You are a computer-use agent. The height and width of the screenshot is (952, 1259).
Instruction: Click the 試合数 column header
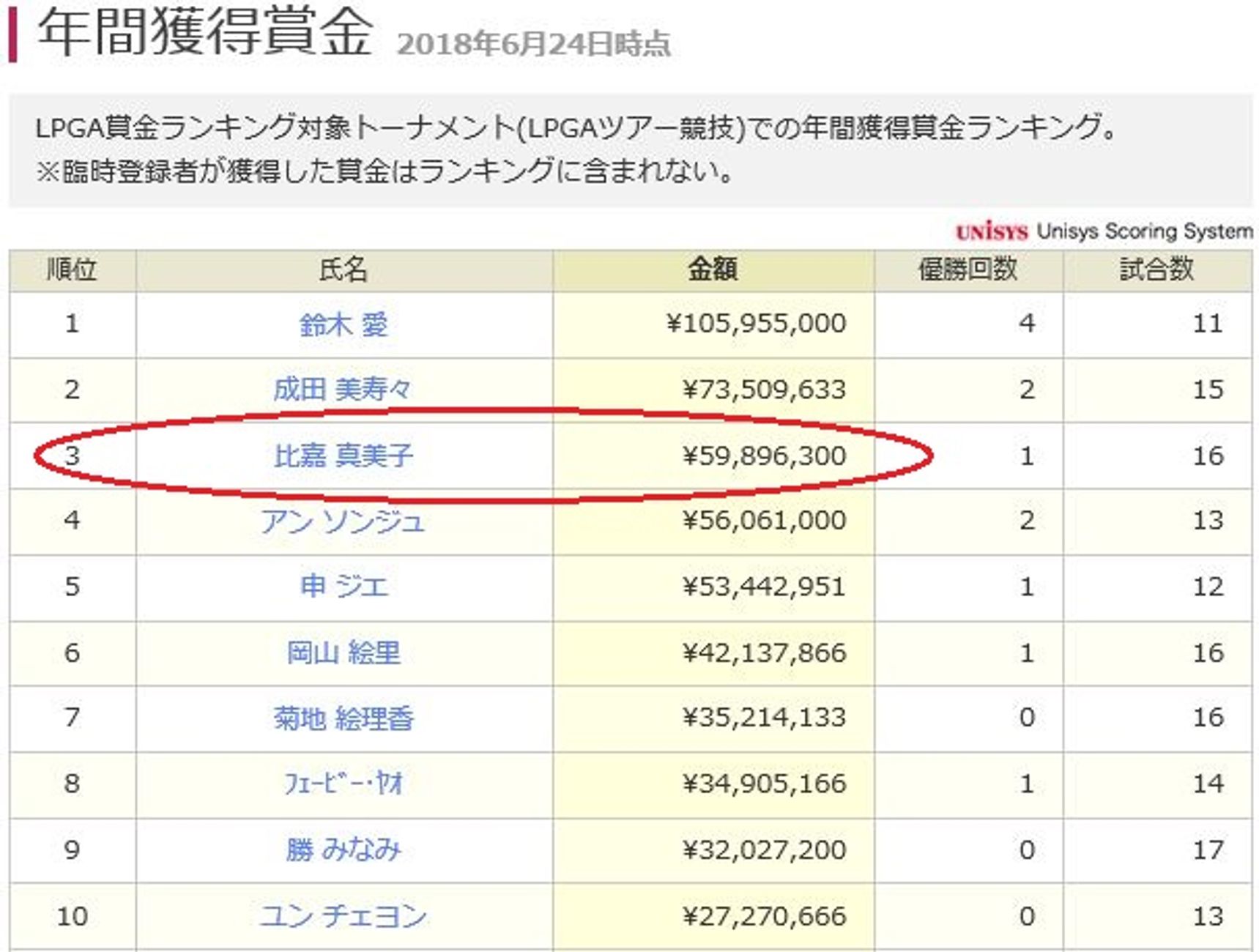click(x=1157, y=269)
